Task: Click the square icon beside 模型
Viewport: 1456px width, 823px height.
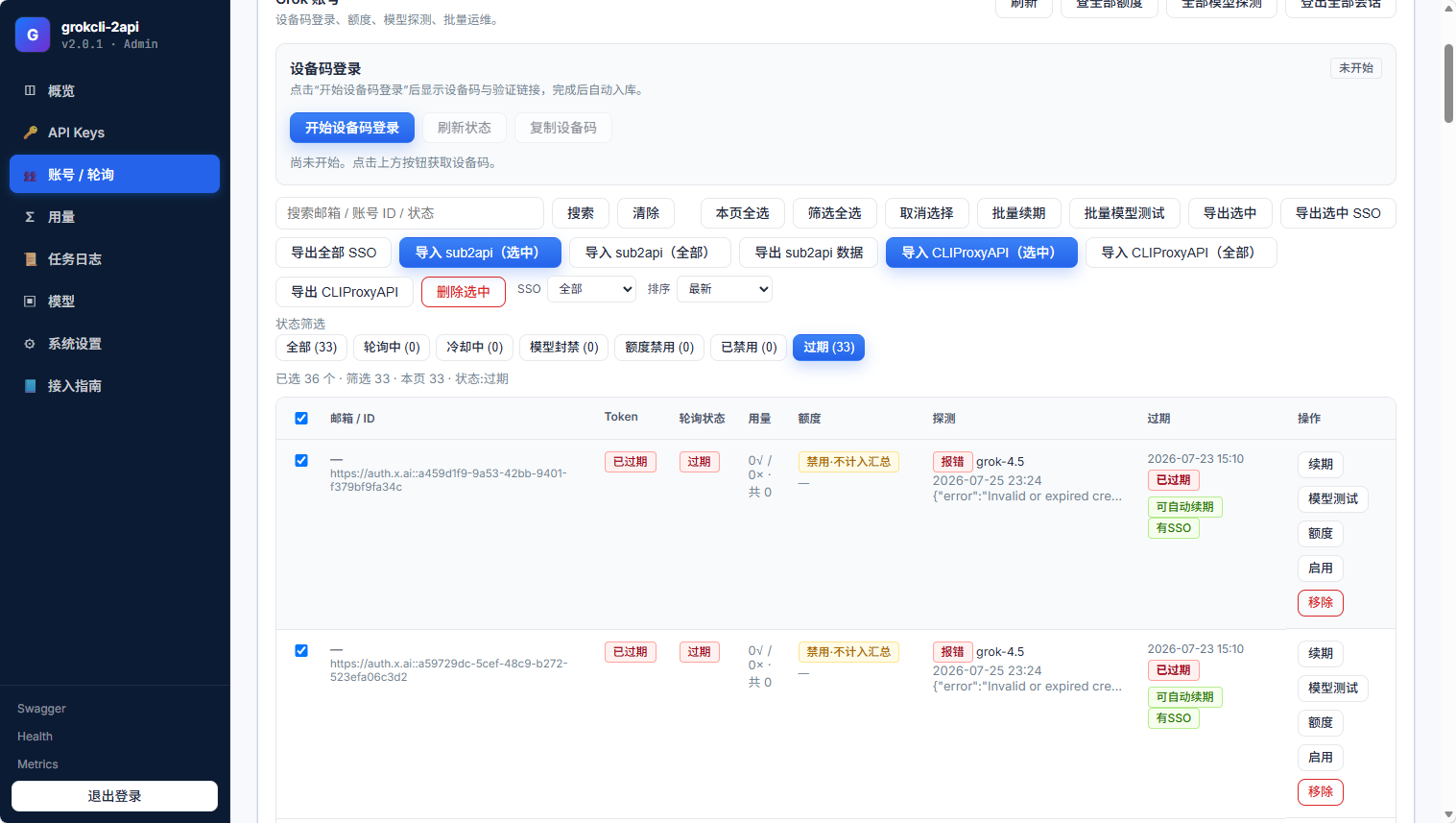Action: tap(30, 302)
